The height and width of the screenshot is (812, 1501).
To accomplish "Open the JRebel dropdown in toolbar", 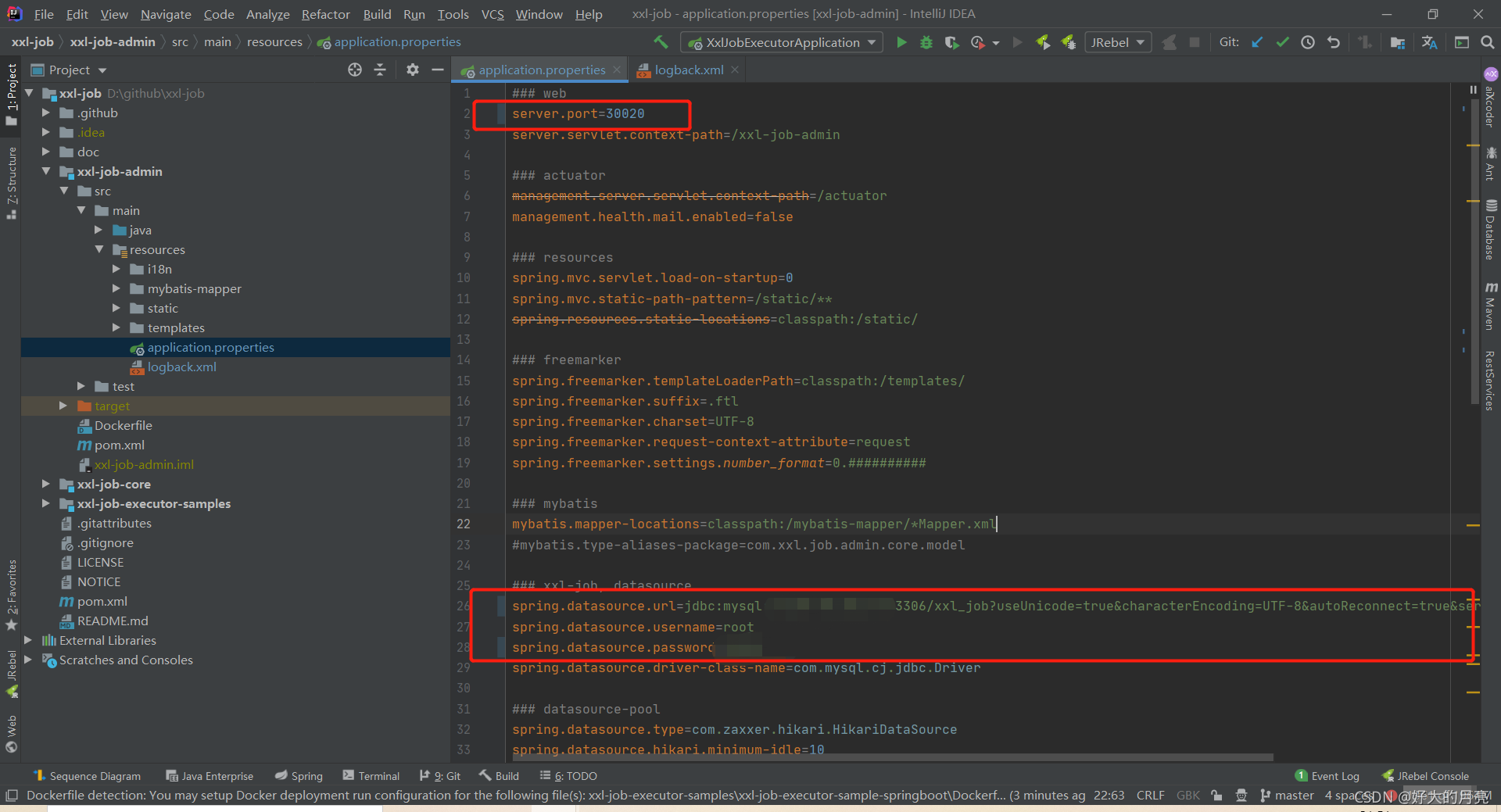I will click(x=1118, y=42).
